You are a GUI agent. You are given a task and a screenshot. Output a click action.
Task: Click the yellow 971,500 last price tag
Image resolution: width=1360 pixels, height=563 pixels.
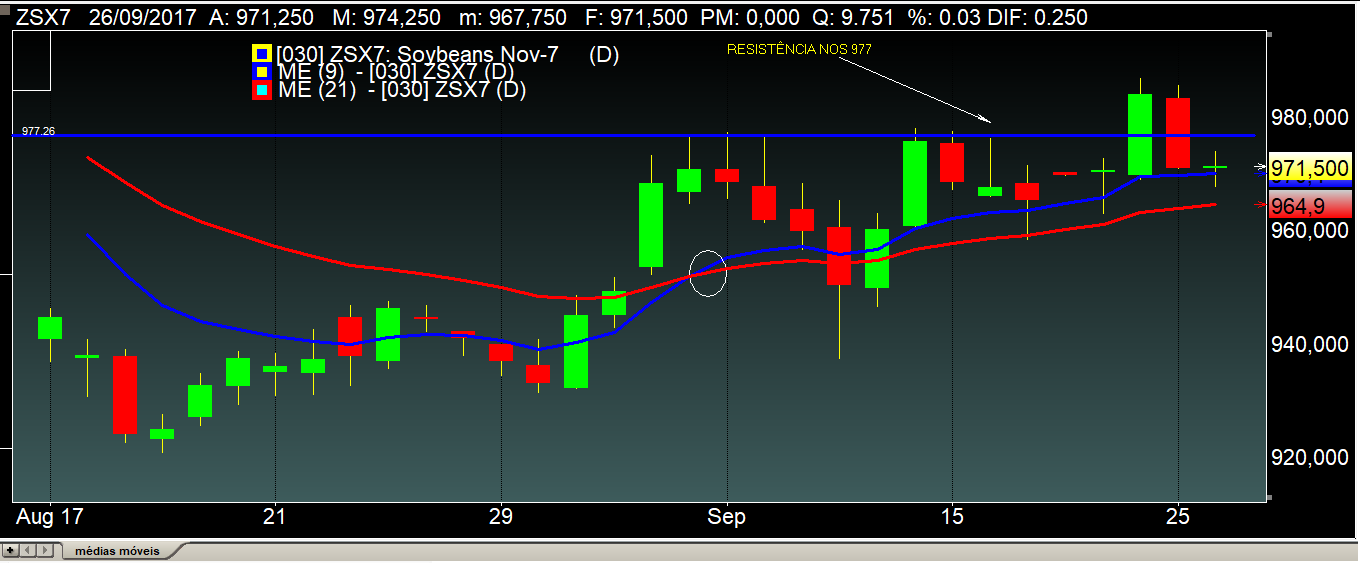click(x=1308, y=167)
